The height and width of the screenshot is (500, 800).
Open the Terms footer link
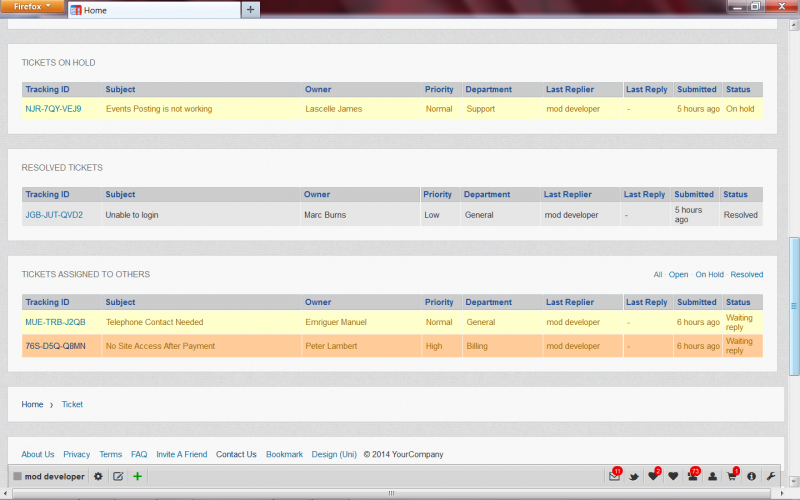click(x=111, y=454)
